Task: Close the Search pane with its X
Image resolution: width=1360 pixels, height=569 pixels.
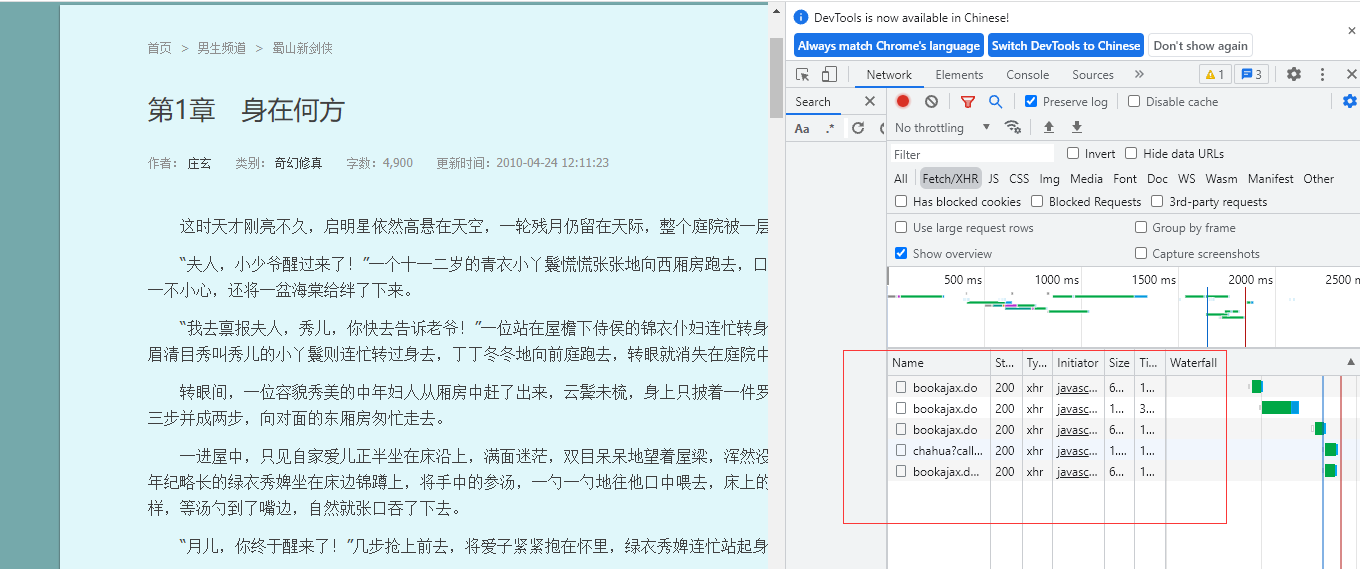Action: pos(869,101)
